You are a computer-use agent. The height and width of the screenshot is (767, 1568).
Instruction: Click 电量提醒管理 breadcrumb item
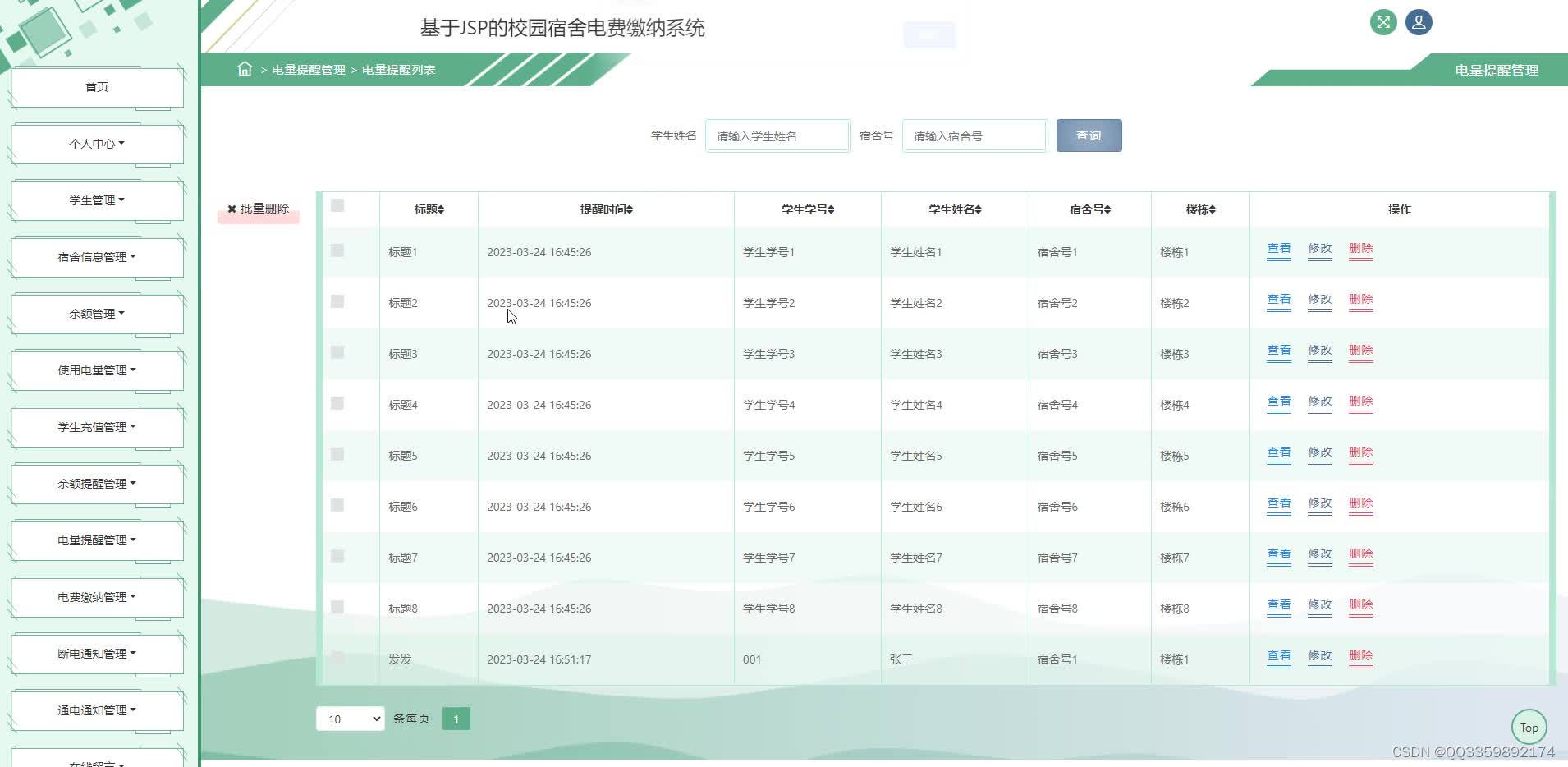(309, 70)
